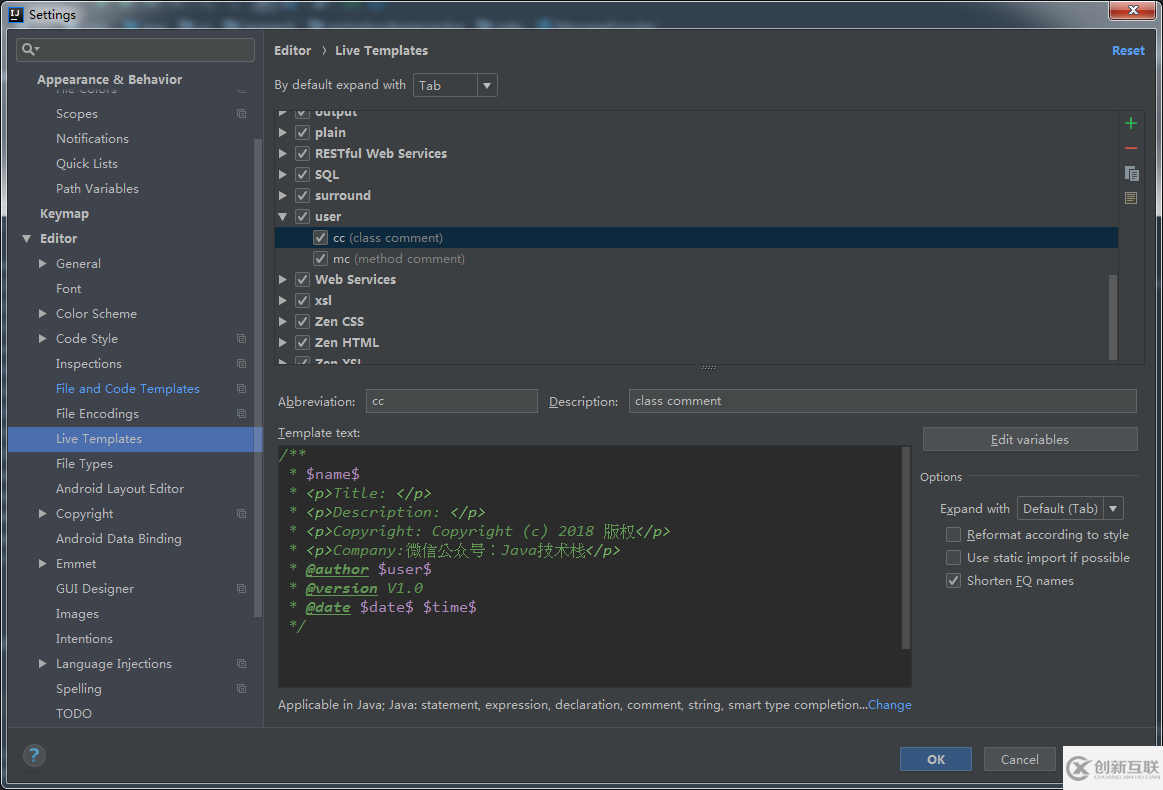Click the duplicate template copy icon
Viewport: 1163px width, 790px height.
1131,173
